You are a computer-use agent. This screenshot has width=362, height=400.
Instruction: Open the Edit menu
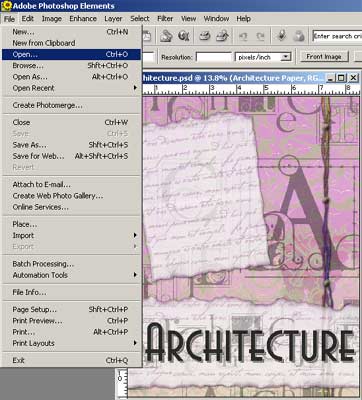[x=27, y=19]
